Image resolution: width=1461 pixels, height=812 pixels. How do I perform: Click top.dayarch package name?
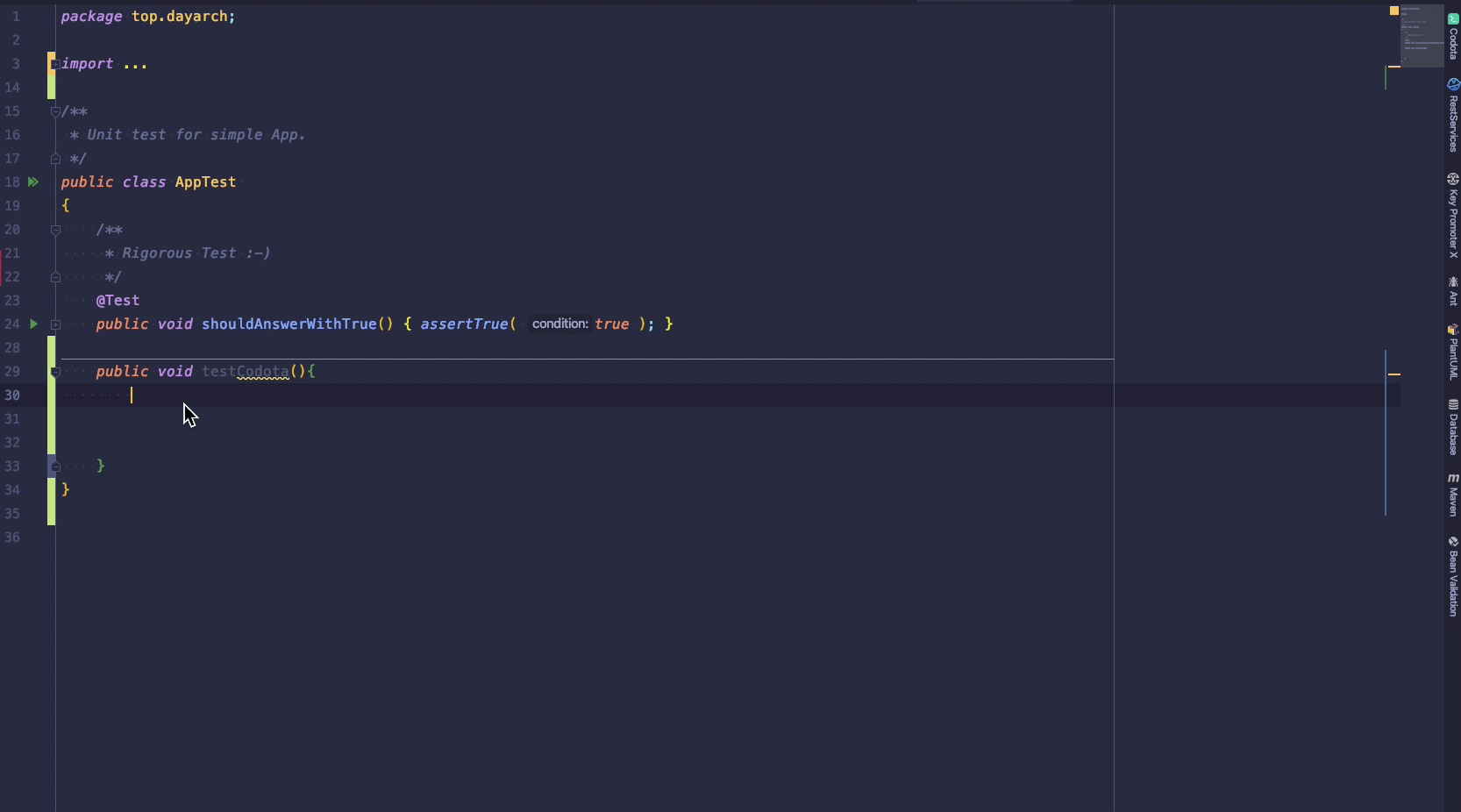(179, 17)
